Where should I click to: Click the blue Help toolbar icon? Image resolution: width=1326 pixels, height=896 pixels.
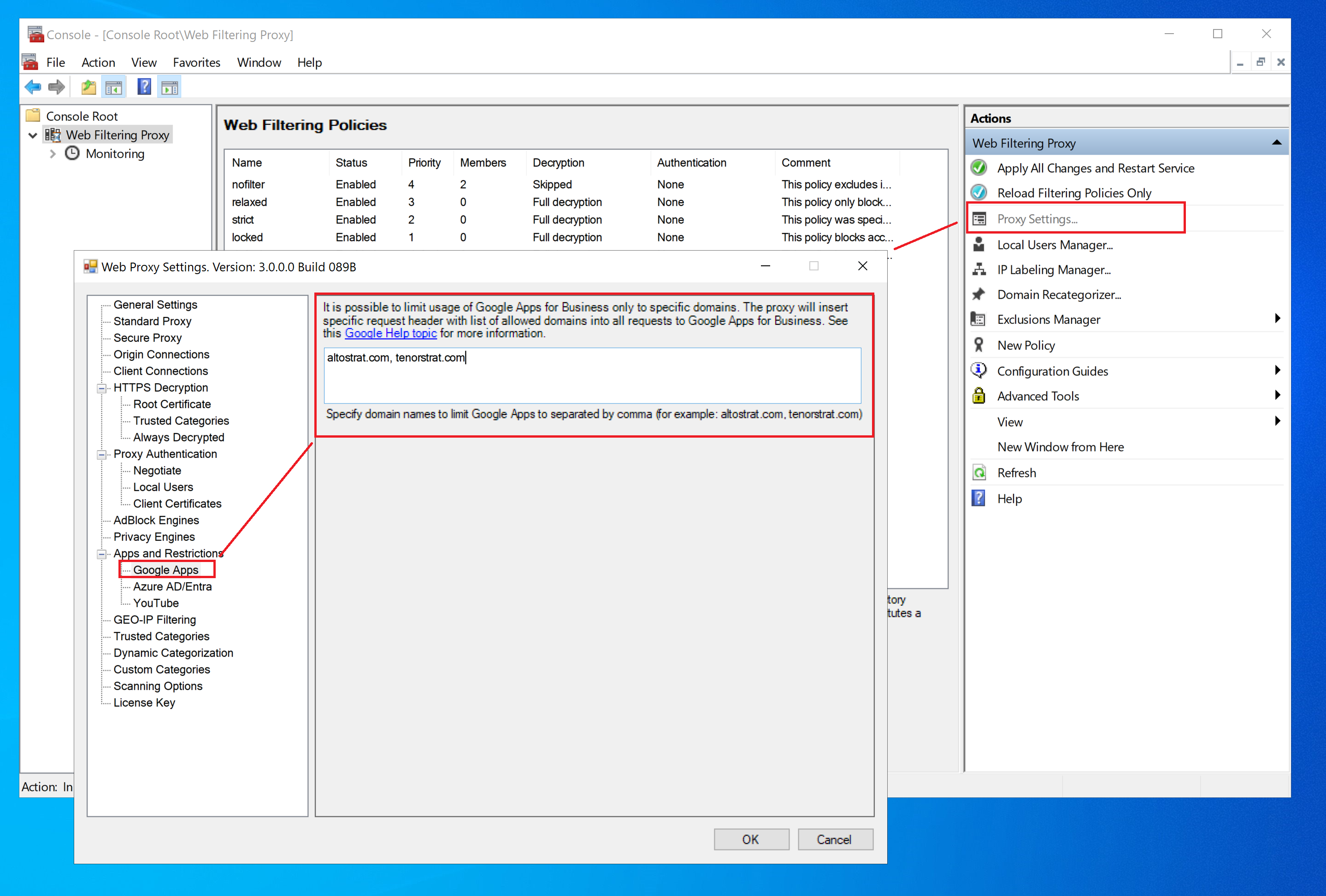[x=144, y=87]
